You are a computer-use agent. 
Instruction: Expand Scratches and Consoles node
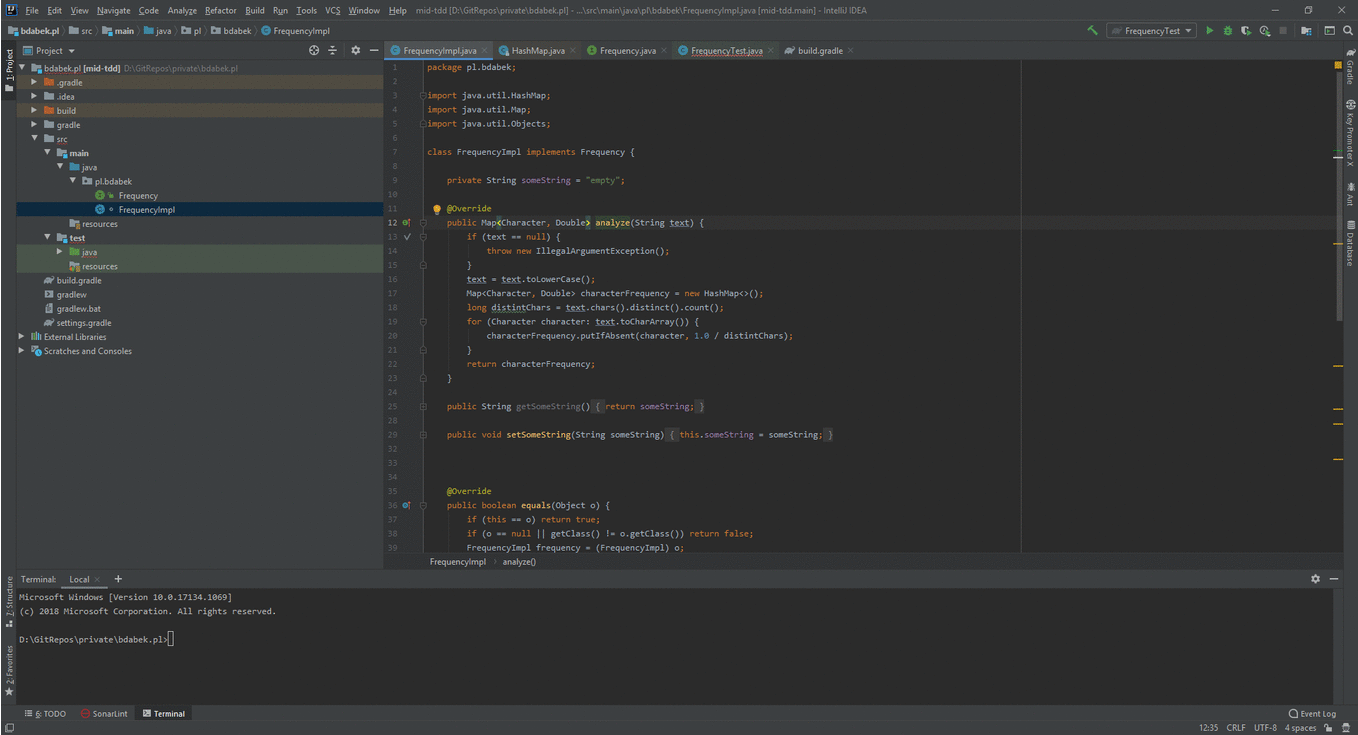(22, 351)
